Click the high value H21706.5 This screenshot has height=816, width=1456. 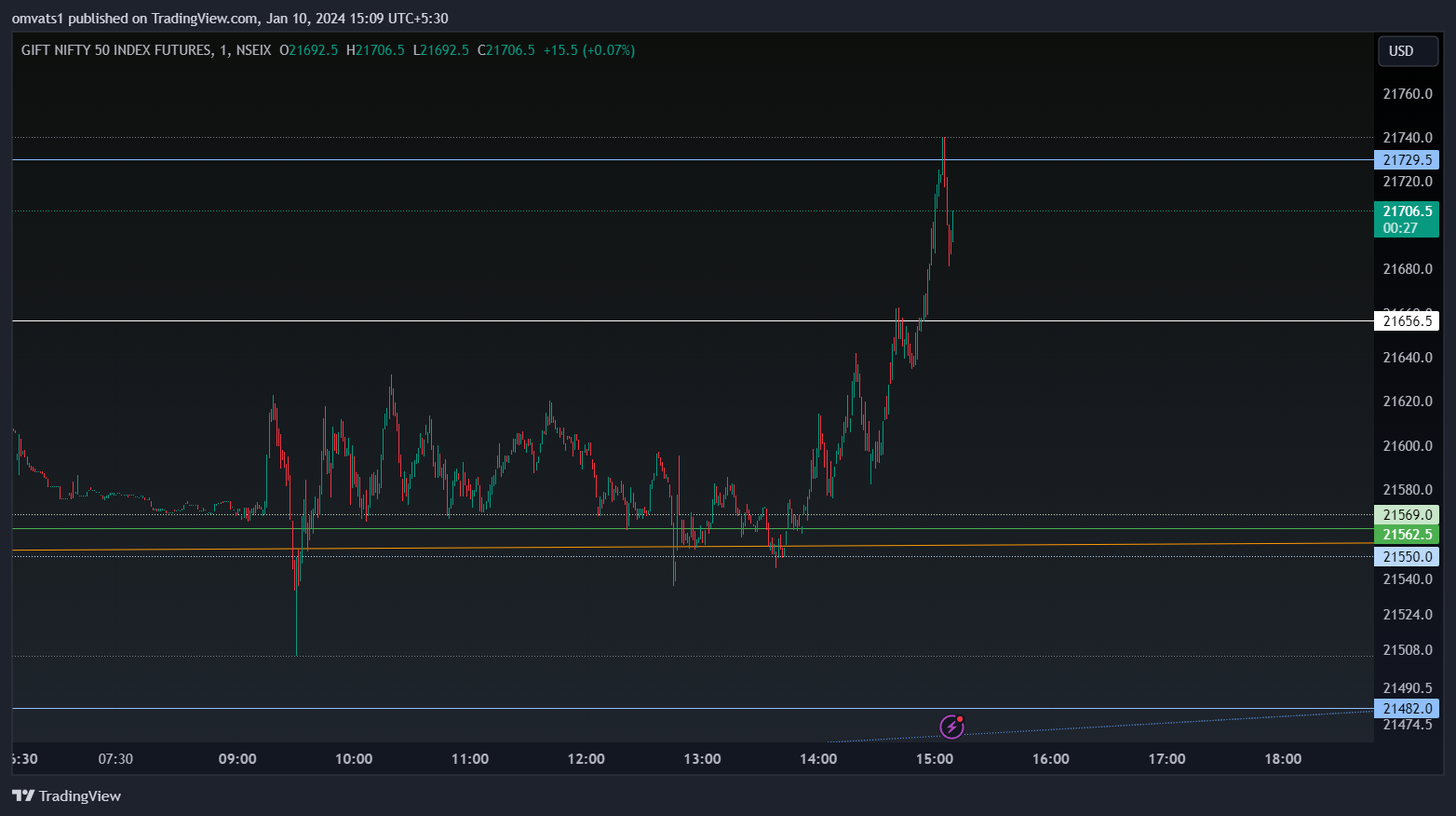[375, 50]
